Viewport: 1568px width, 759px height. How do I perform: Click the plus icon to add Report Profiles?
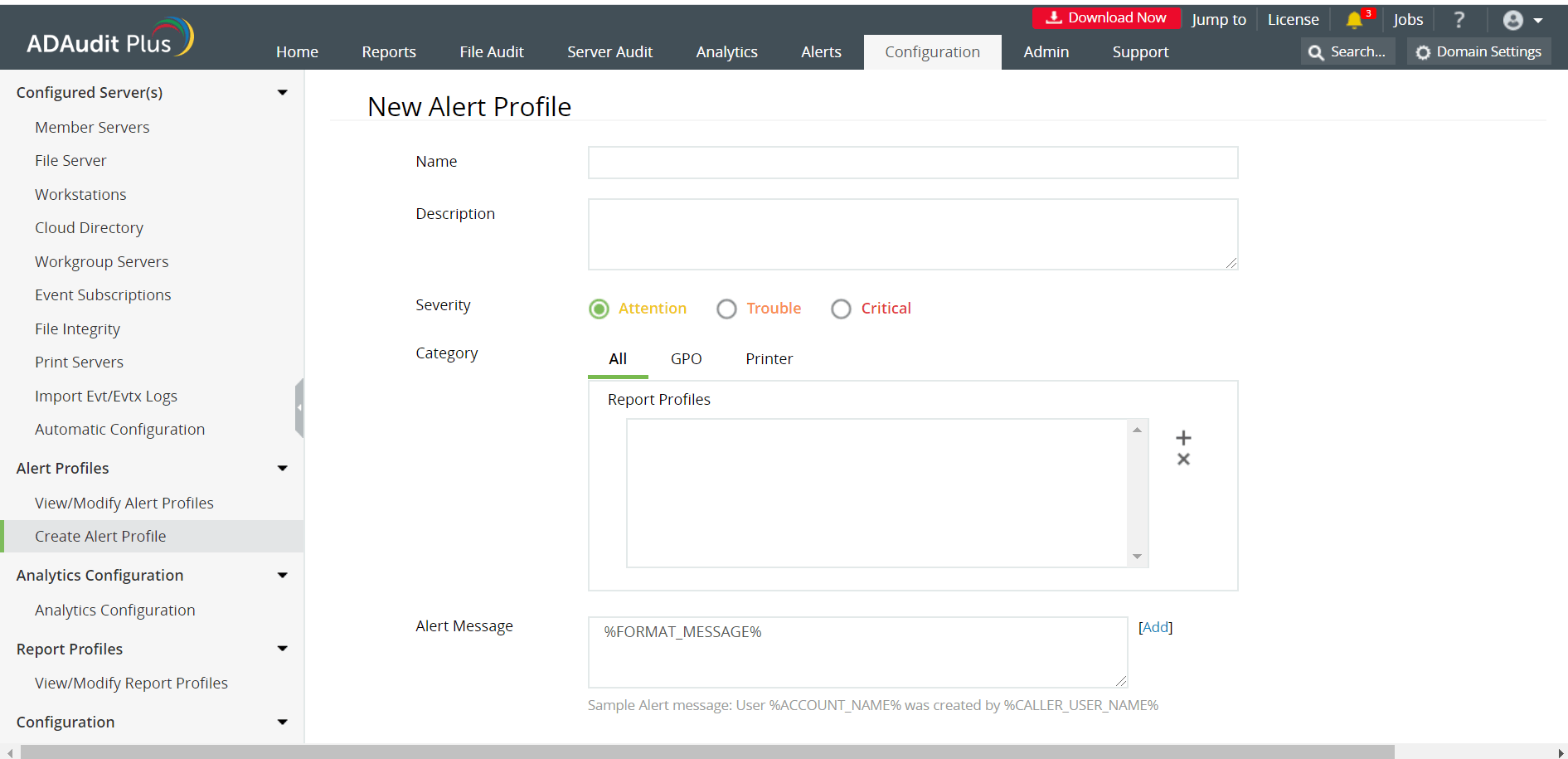(x=1183, y=438)
